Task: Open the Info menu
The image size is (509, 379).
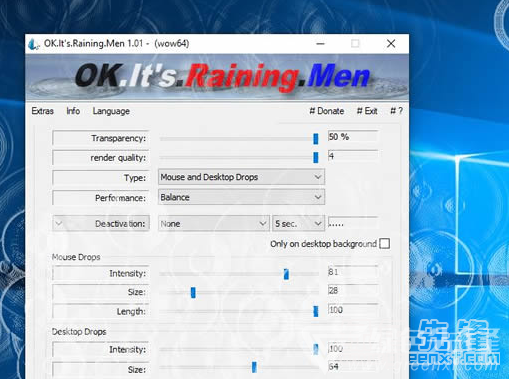Action: click(73, 111)
